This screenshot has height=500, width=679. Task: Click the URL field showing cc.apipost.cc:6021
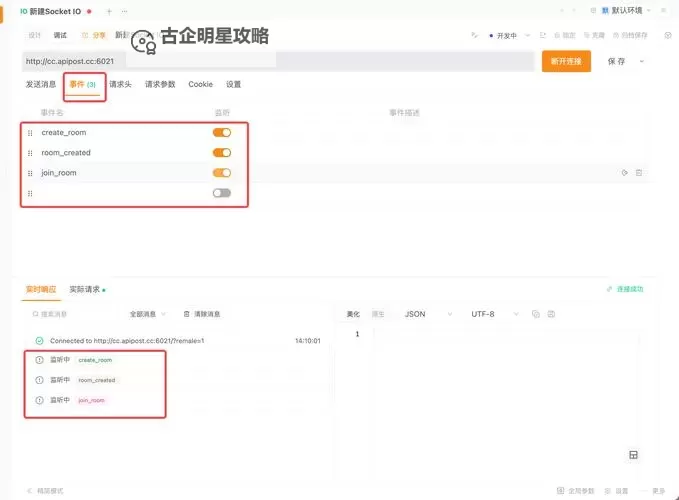click(278, 61)
